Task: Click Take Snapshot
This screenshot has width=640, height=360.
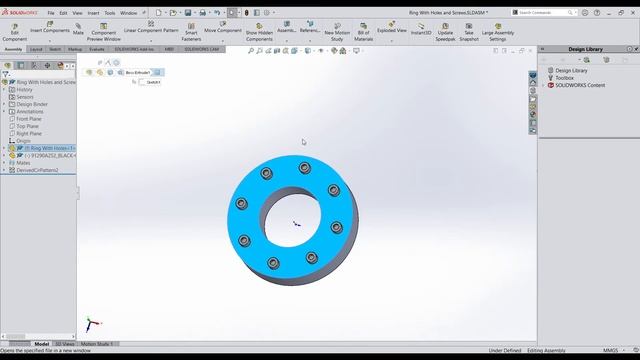Action: point(469,32)
